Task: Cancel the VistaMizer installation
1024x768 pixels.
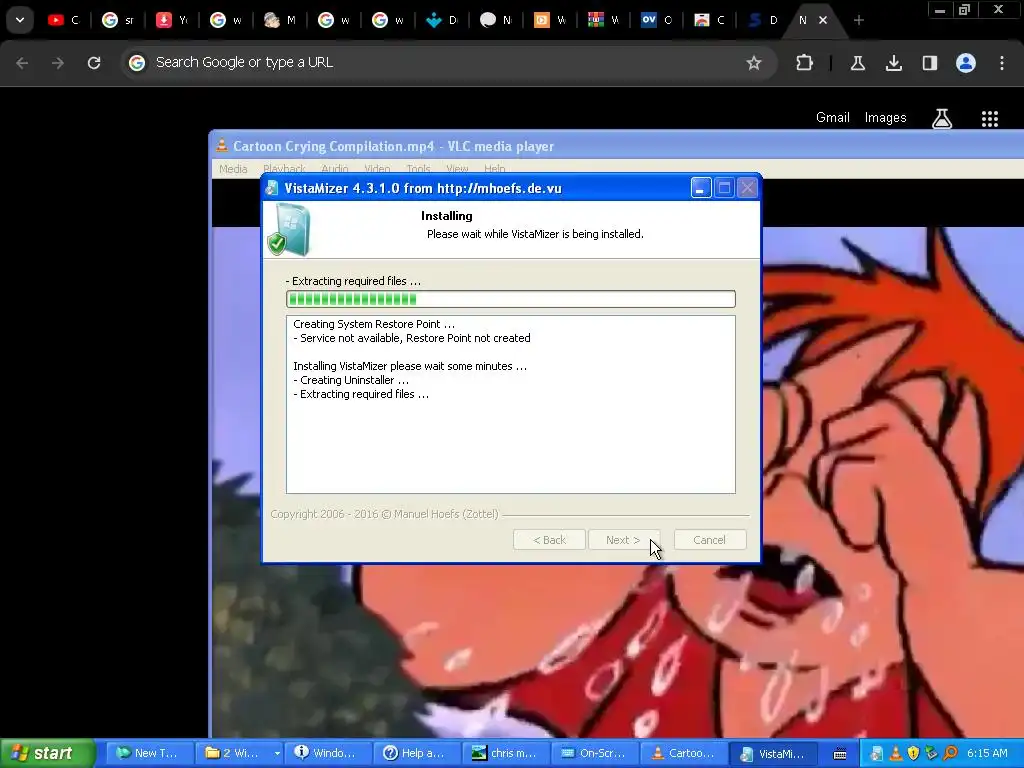Action: click(710, 540)
